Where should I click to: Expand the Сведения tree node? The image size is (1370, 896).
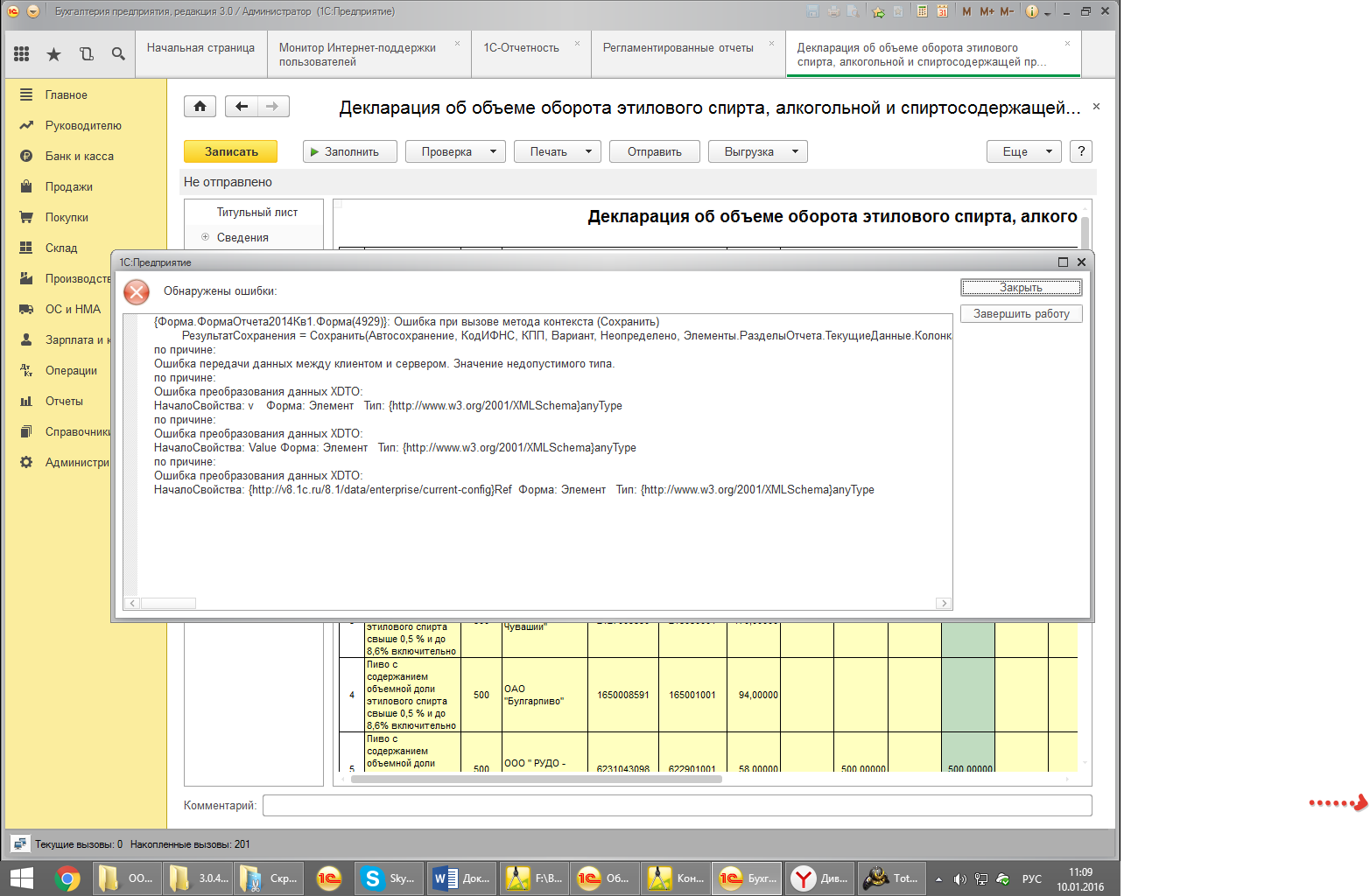(x=205, y=237)
